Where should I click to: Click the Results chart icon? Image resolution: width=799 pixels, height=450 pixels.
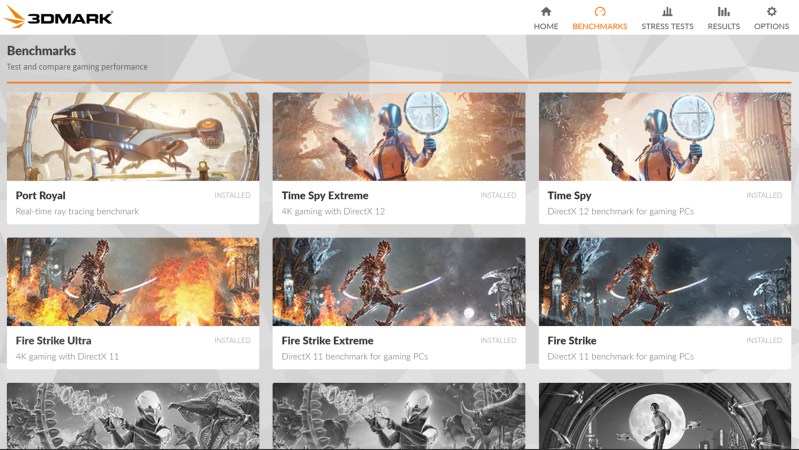[723, 12]
